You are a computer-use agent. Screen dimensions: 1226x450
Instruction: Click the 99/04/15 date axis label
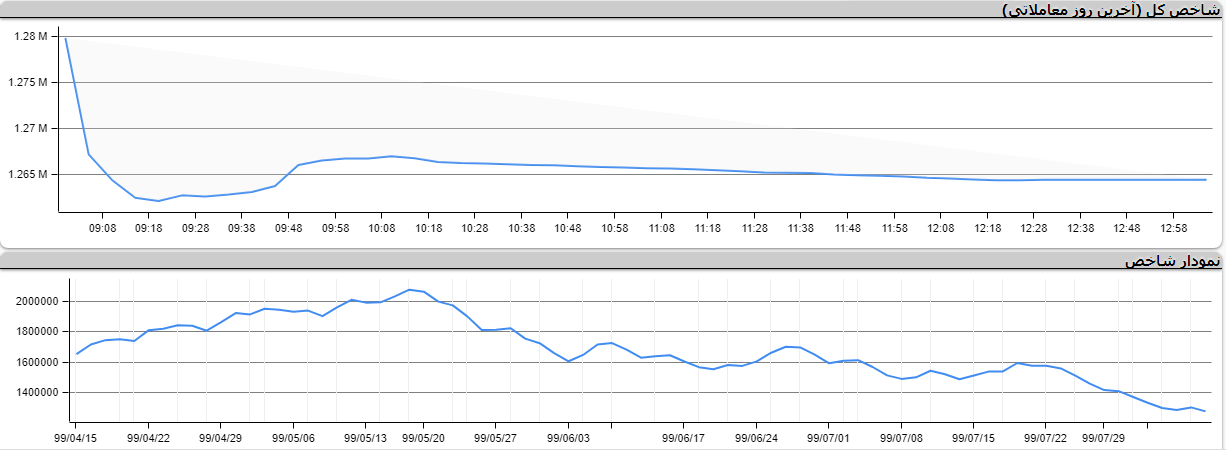pos(76,437)
